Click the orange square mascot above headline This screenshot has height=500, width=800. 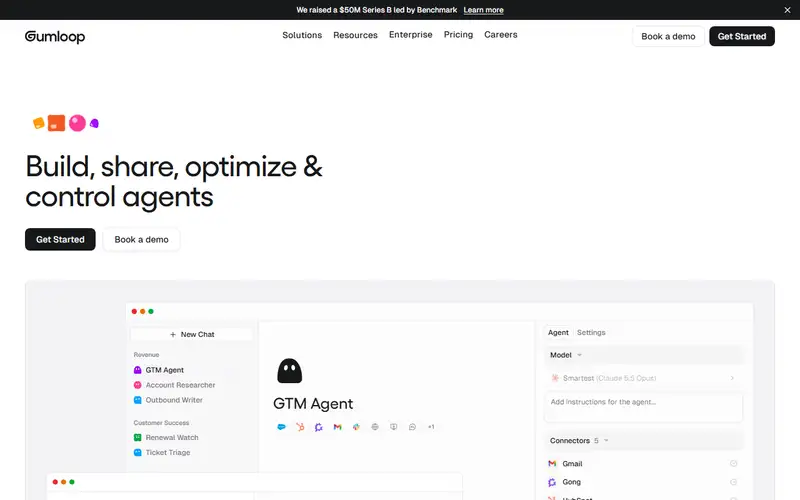57,123
